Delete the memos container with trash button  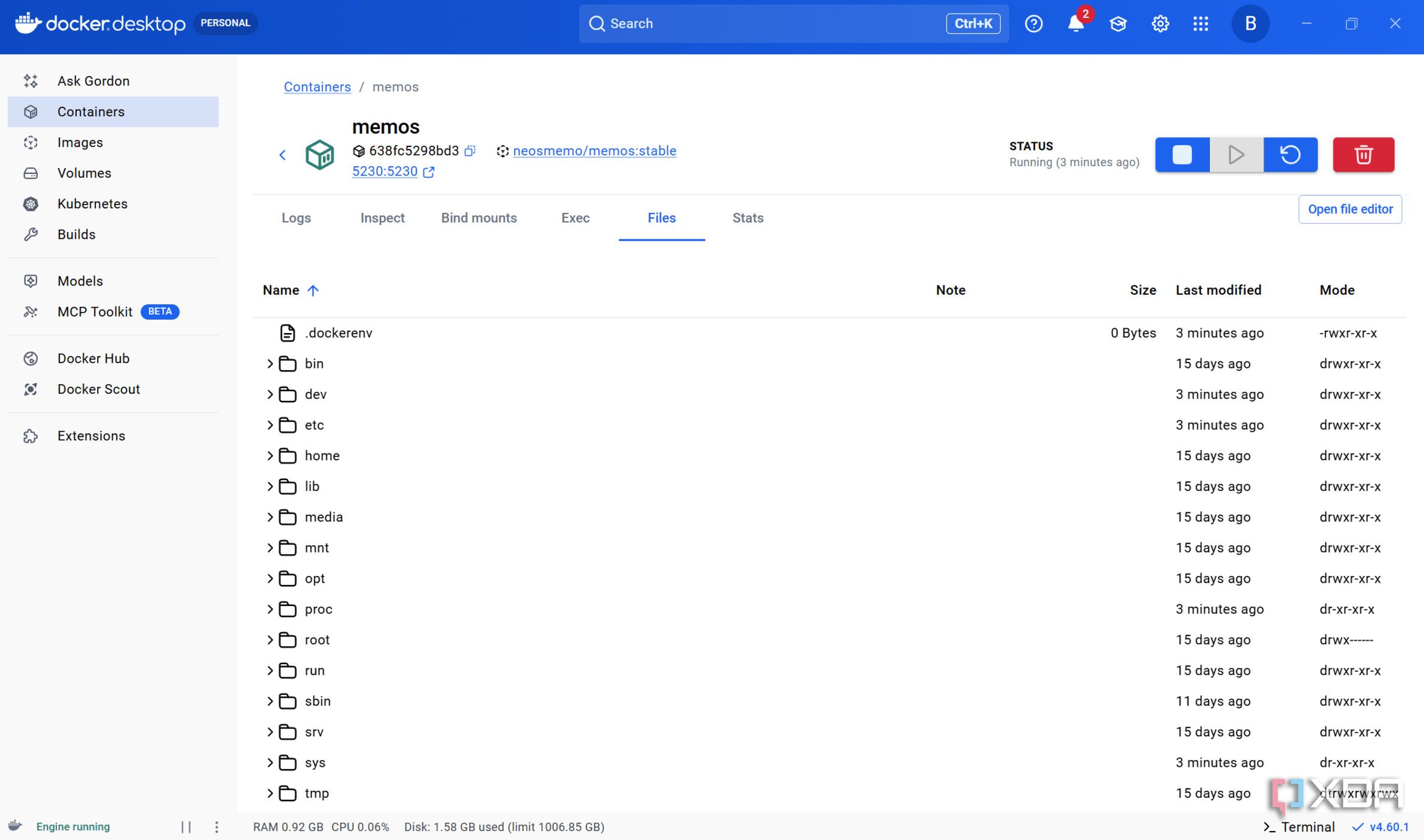[x=1363, y=155]
